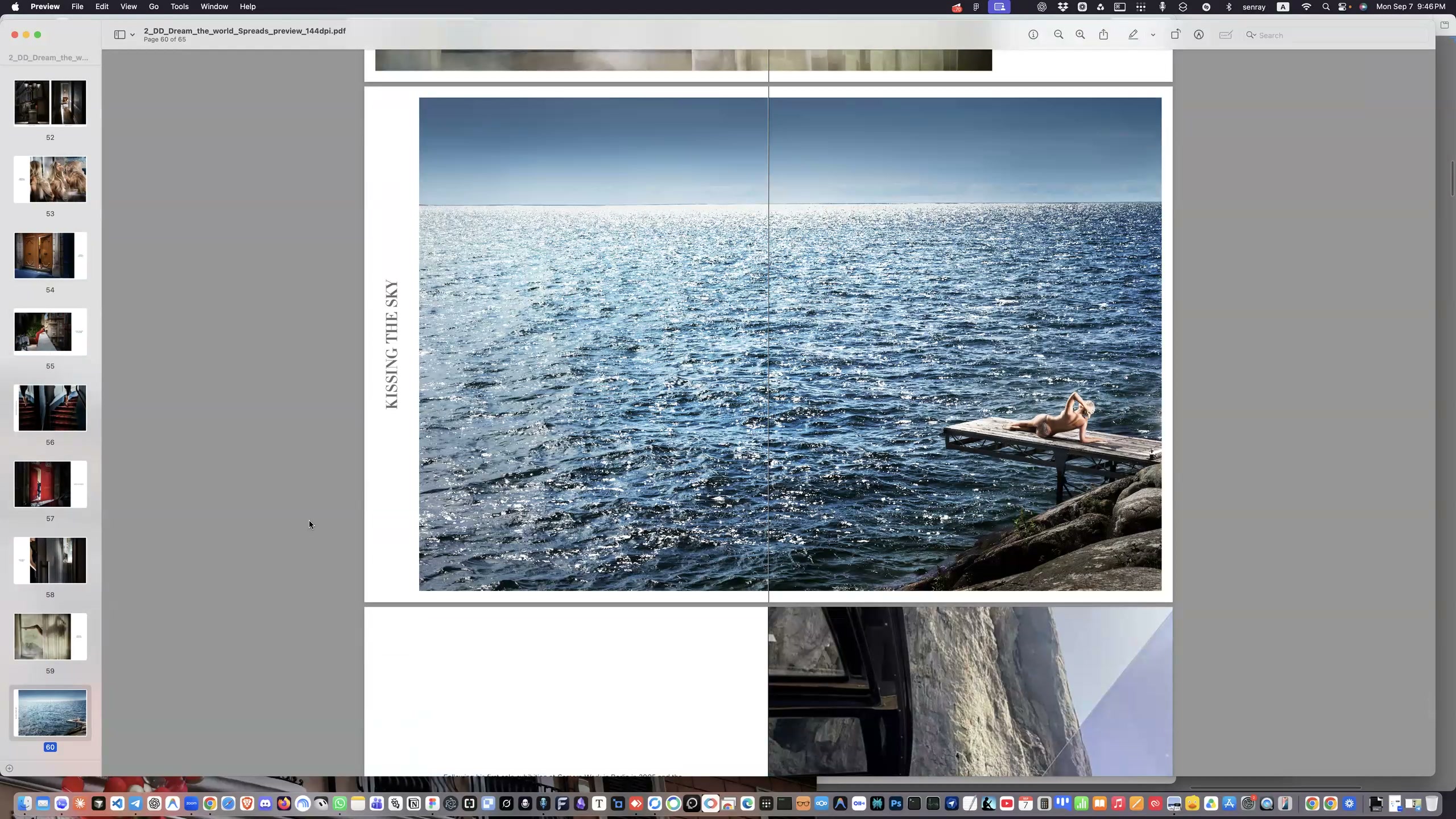Click the zoom in magnifier
Screen dimensions: 1456x819
coord(1080,35)
